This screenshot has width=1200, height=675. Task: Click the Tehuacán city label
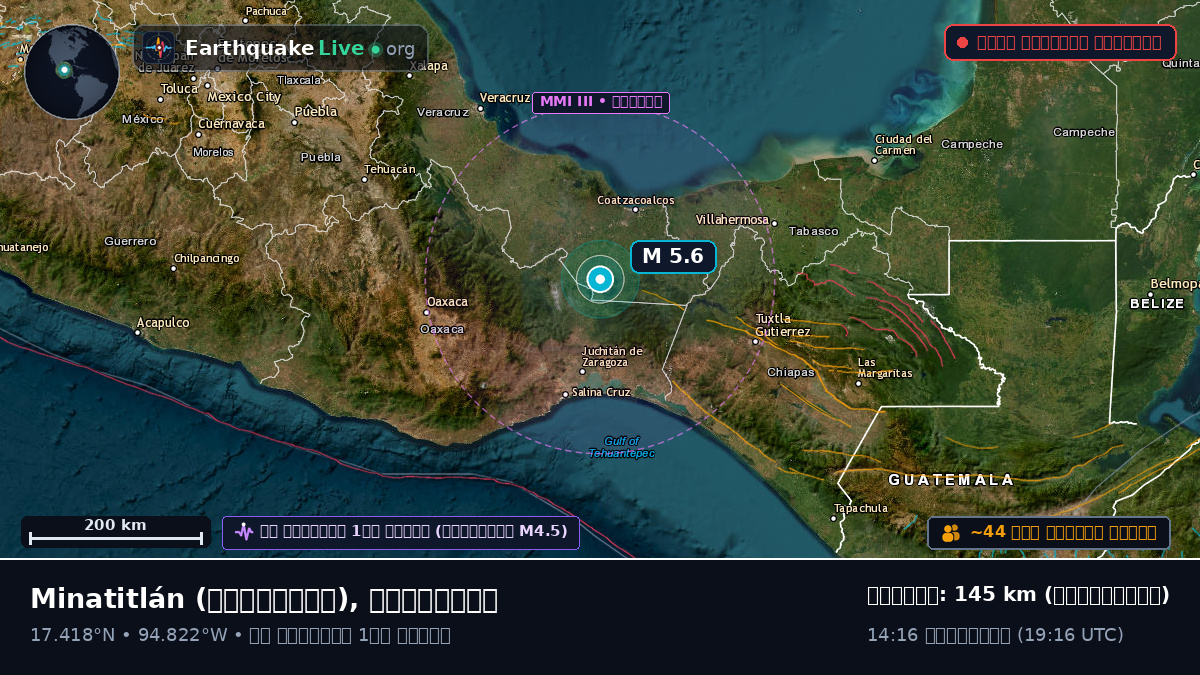pos(390,169)
